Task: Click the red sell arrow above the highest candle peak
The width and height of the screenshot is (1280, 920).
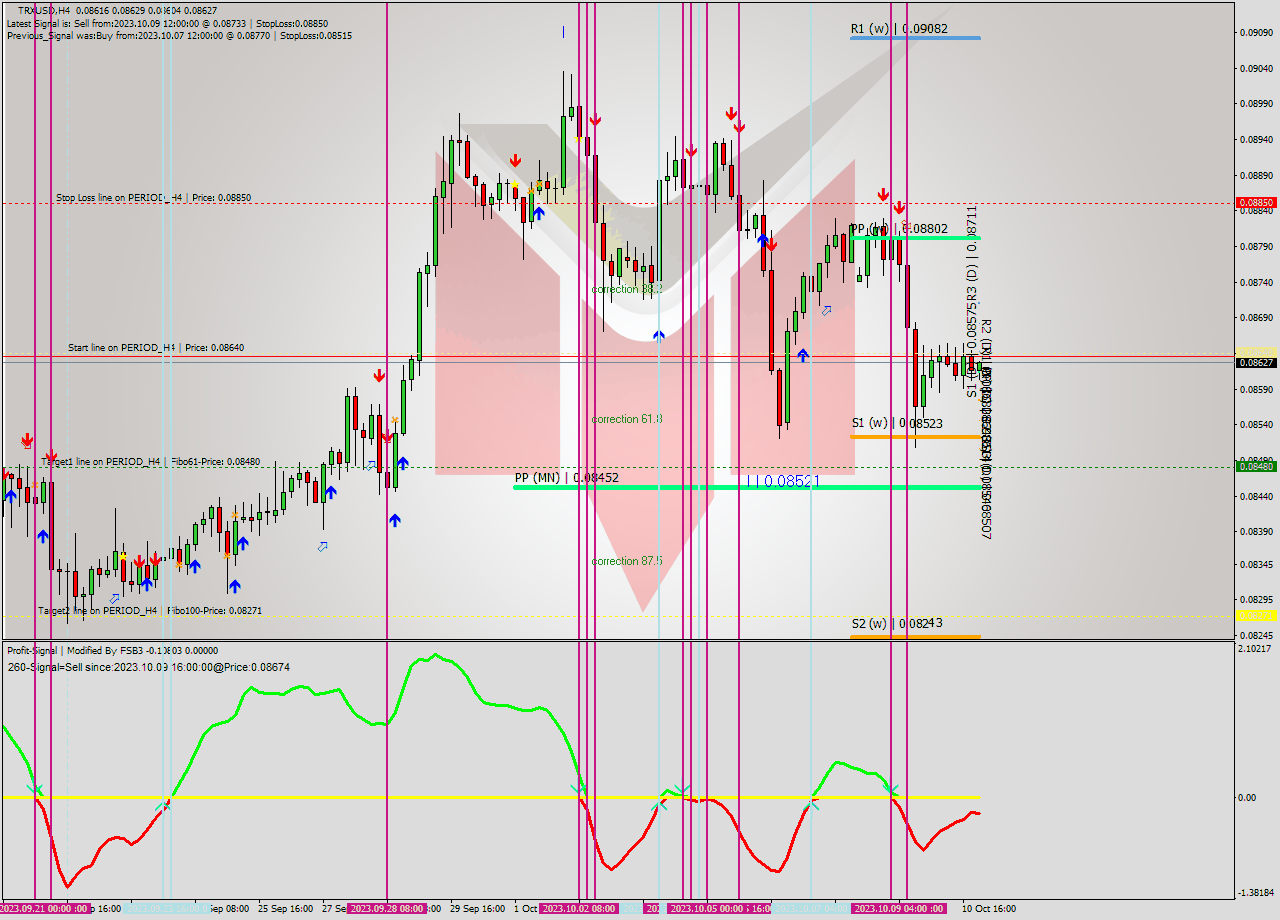Action: click(596, 118)
